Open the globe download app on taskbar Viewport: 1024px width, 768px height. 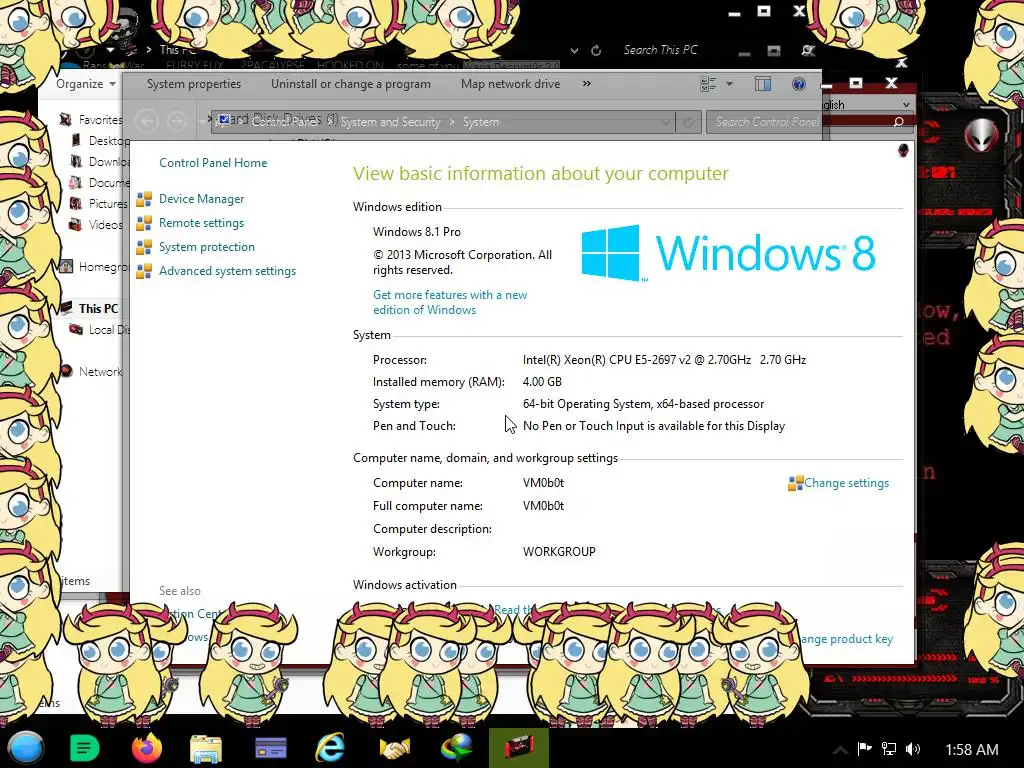457,748
